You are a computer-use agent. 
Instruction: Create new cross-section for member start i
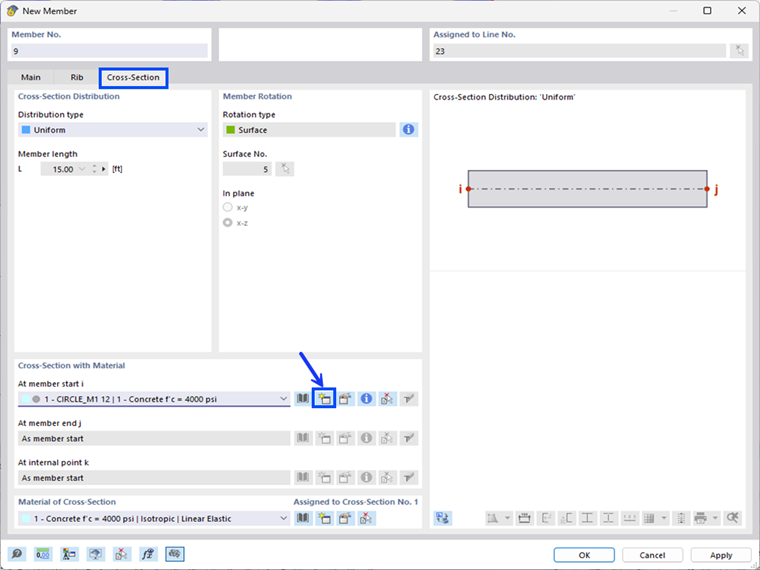324,399
